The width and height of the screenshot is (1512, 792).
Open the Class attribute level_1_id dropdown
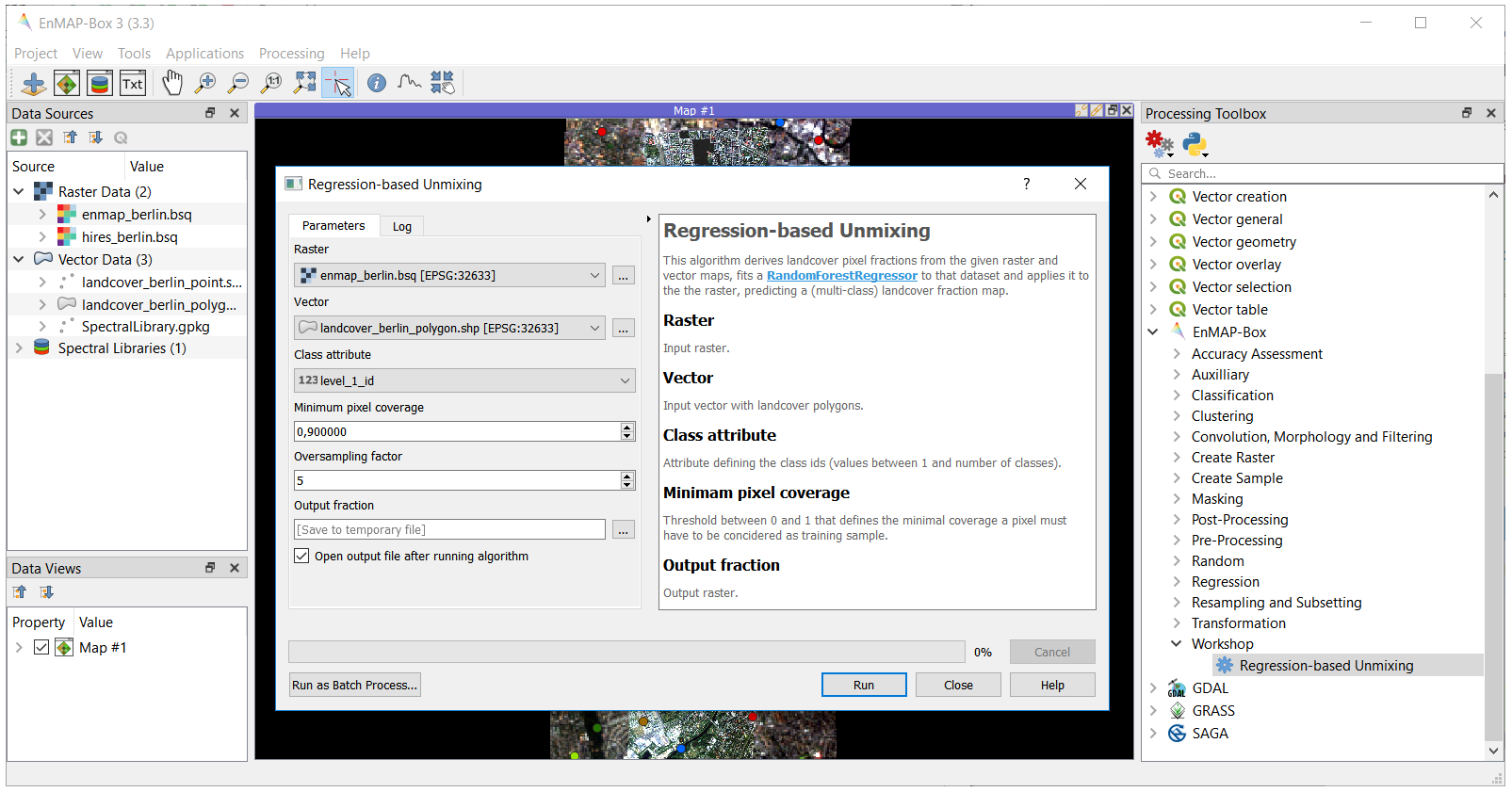pyautogui.click(x=464, y=380)
